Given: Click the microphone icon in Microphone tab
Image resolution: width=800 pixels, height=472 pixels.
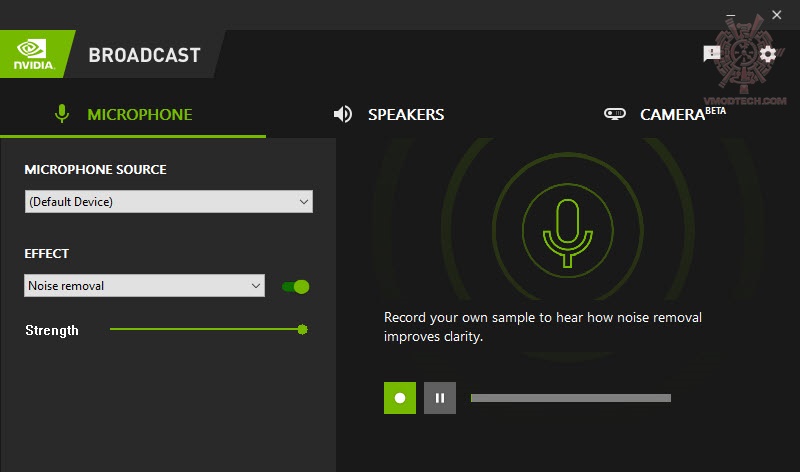Looking at the screenshot, I should point(62,114).
